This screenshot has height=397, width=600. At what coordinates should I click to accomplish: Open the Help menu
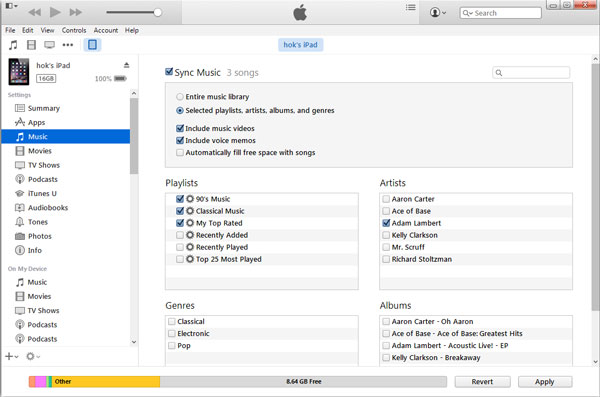[x=132, y=30]
